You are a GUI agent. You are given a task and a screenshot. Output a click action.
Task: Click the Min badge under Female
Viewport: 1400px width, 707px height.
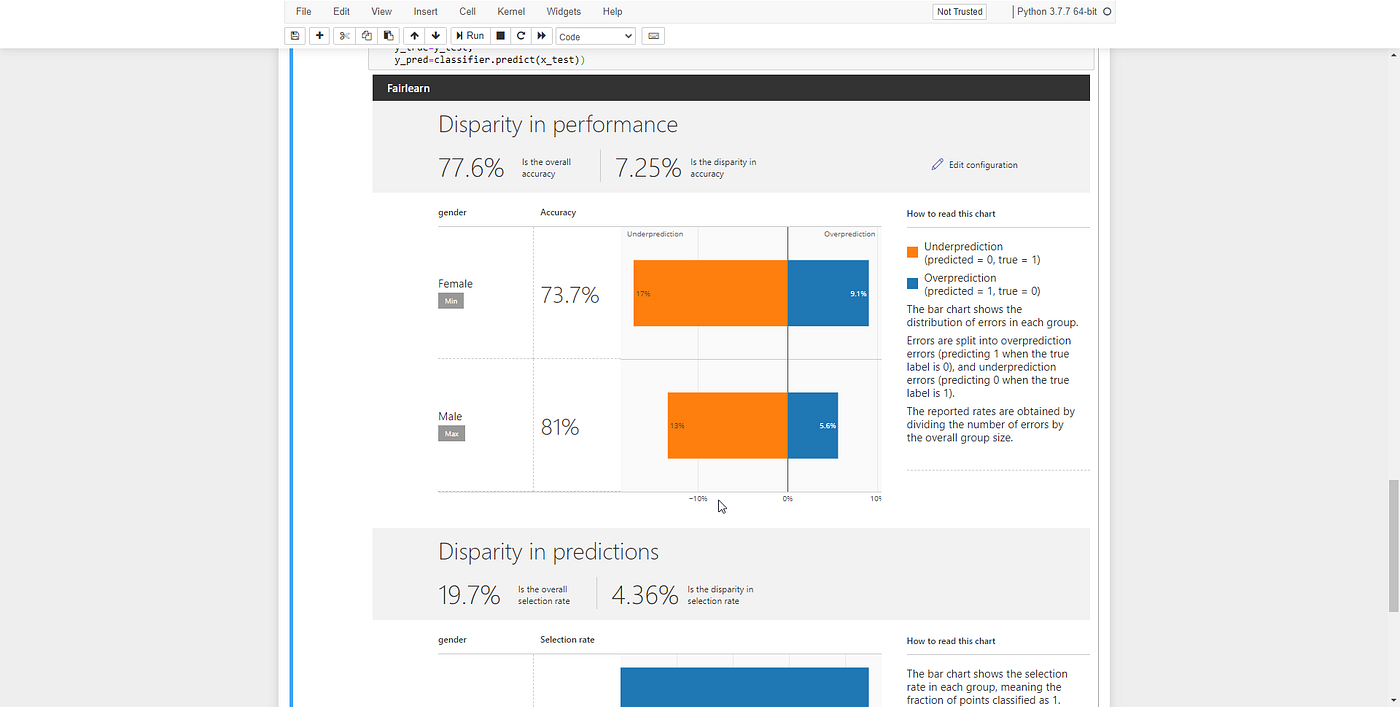point(450,300)
